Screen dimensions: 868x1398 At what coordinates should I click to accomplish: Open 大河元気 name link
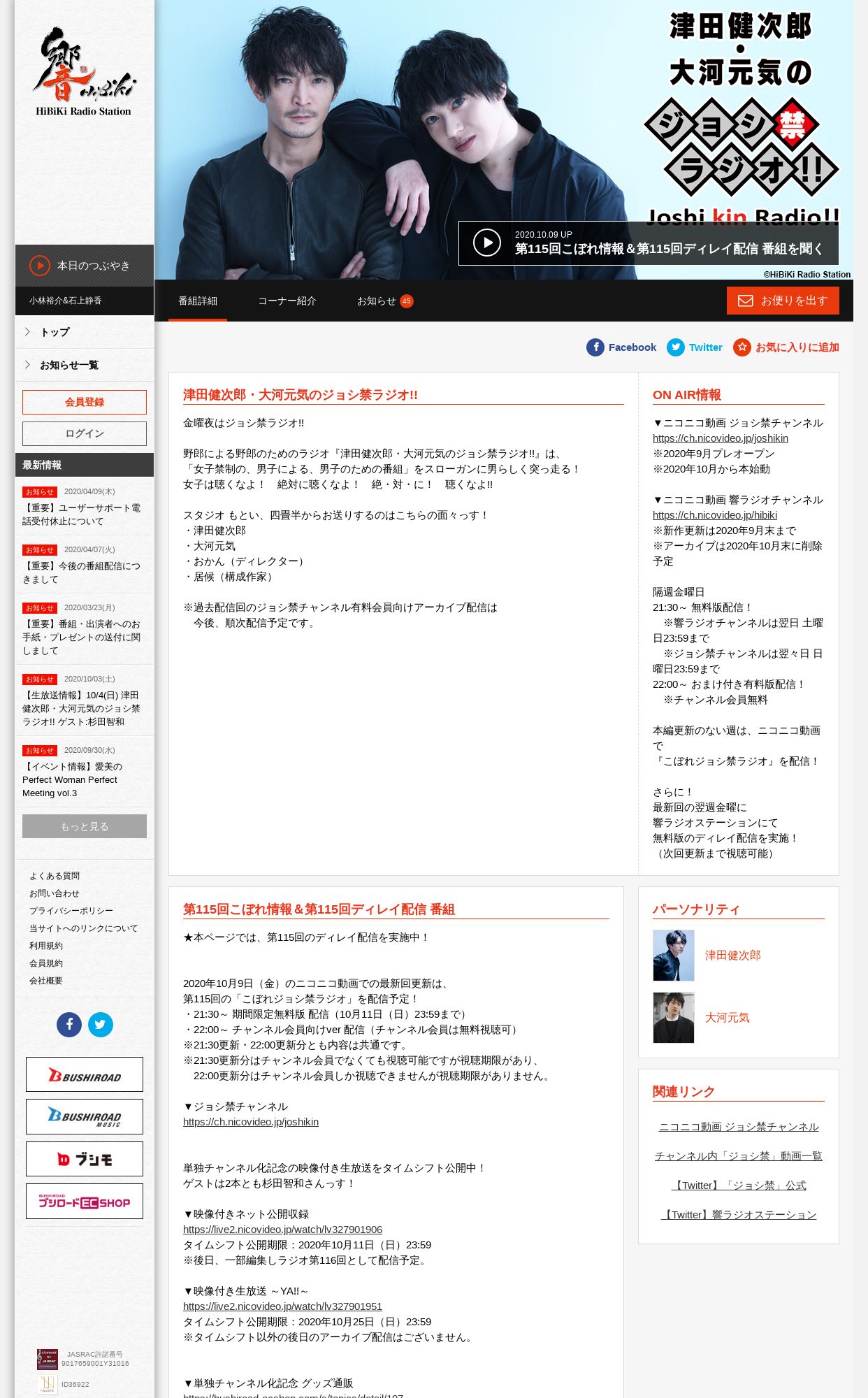pos(727,1018)
